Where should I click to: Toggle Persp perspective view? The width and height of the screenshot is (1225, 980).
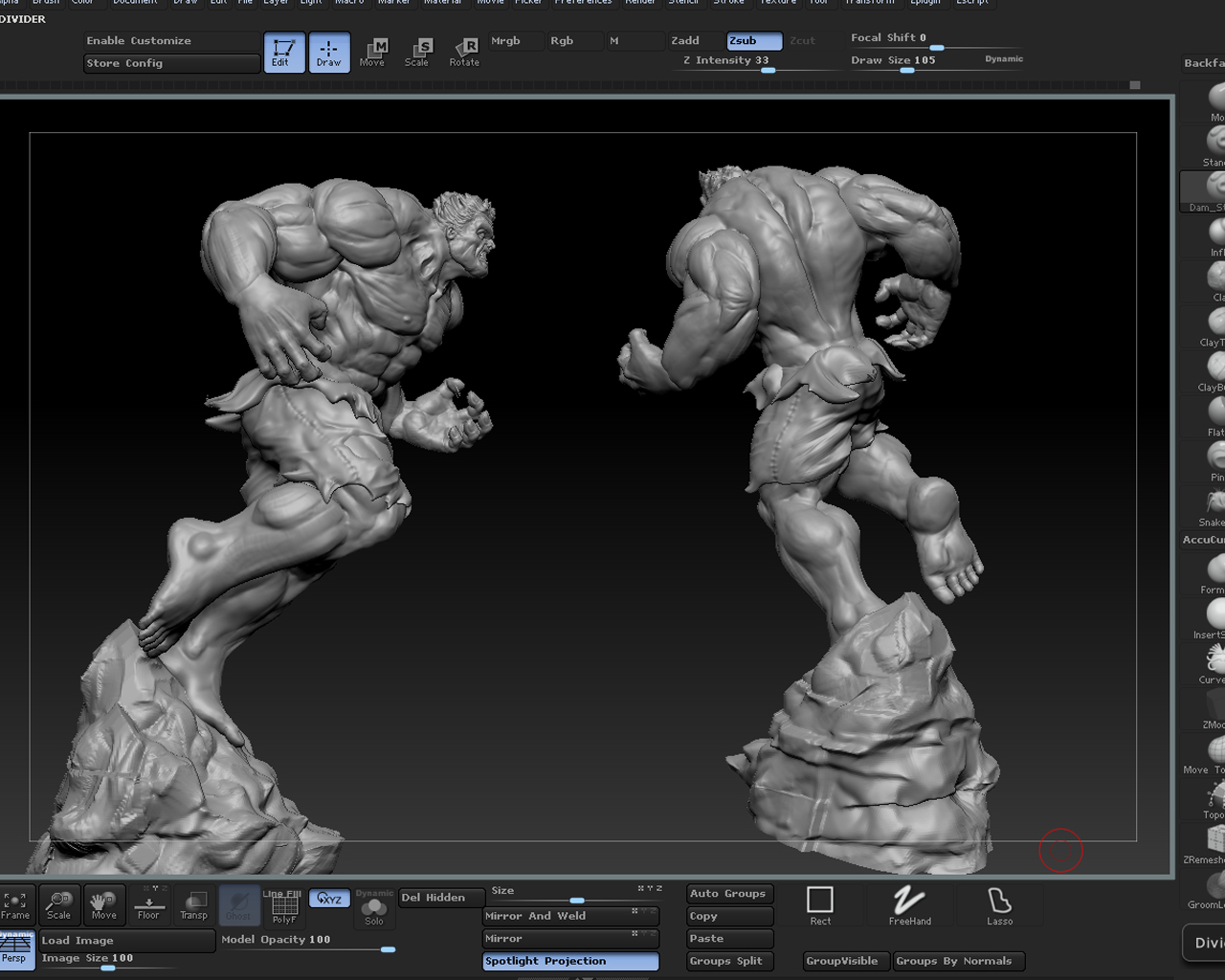(x=16, y=949)
